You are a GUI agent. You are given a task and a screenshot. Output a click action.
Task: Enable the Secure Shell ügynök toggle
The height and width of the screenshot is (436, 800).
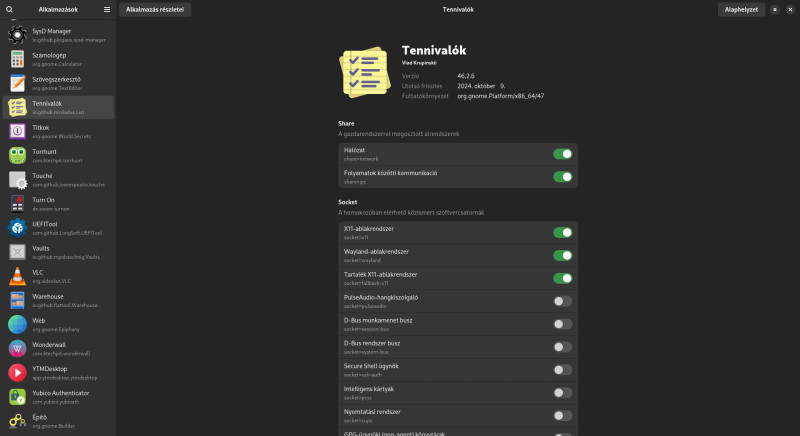click(562, 370)
